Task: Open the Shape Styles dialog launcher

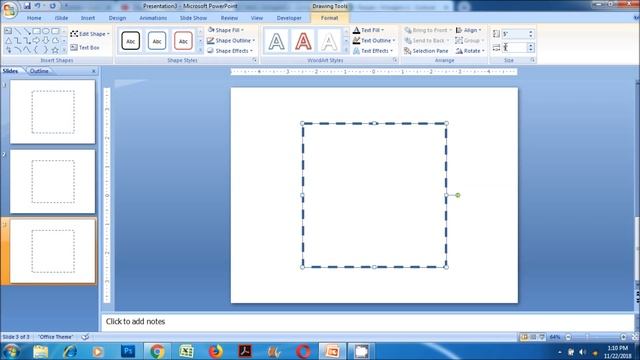Action: (x=254, y=60)
